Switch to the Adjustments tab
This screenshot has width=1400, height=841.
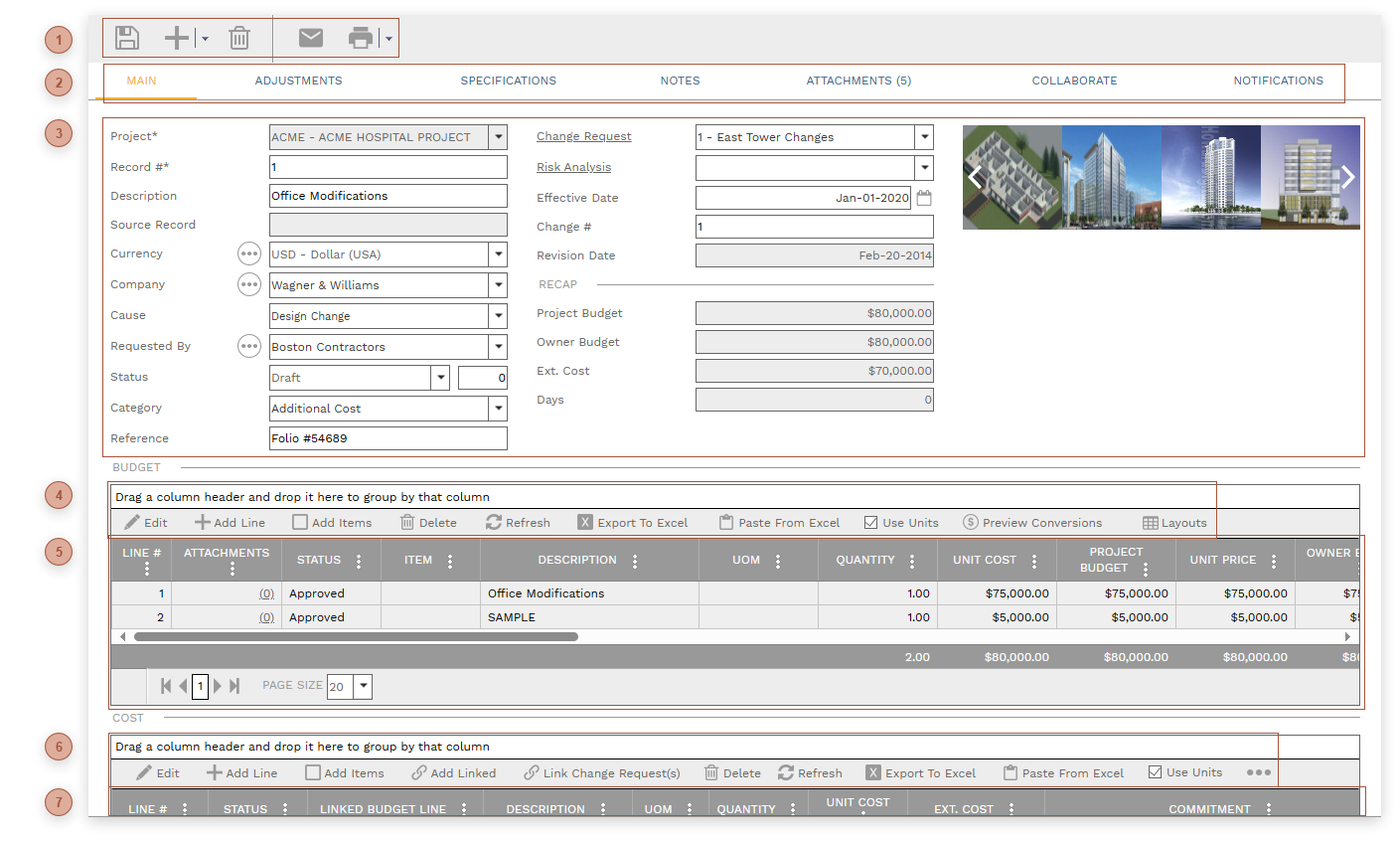(298, 82)
